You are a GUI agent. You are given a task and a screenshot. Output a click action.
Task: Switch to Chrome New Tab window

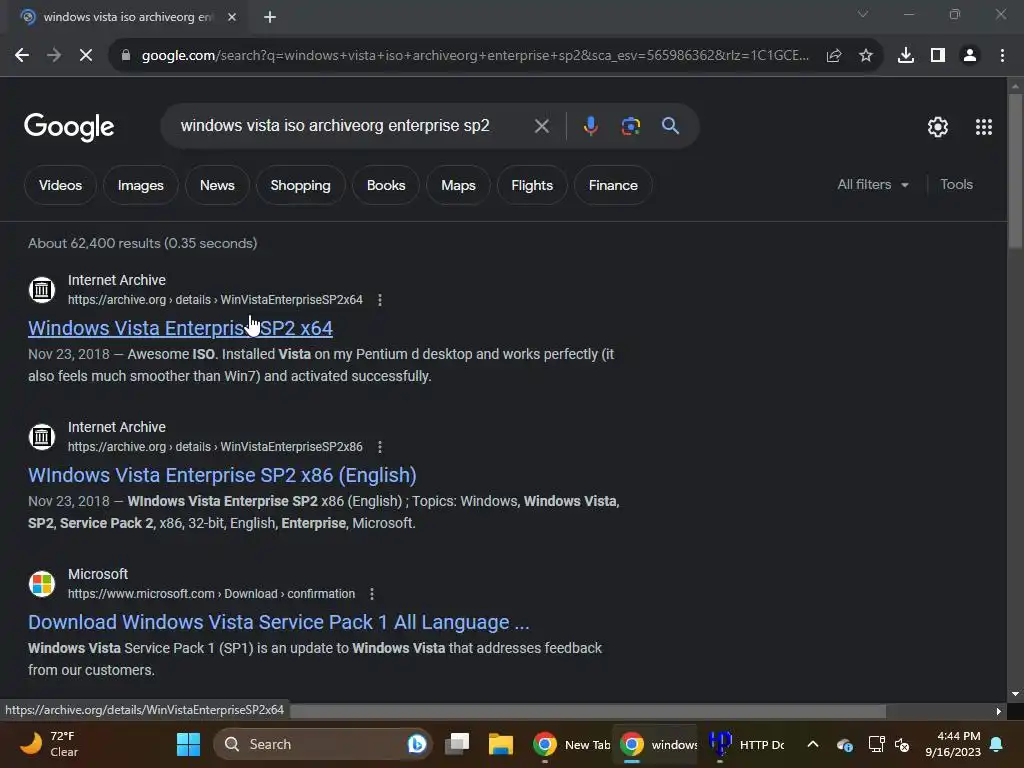pos(570,744)
